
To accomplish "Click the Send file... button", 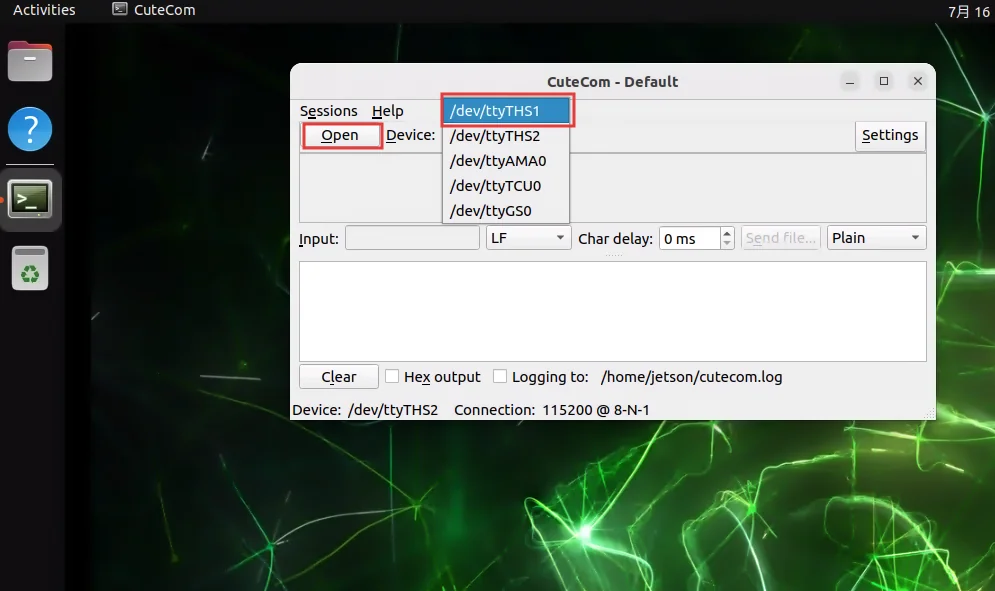I will [781, 238].
